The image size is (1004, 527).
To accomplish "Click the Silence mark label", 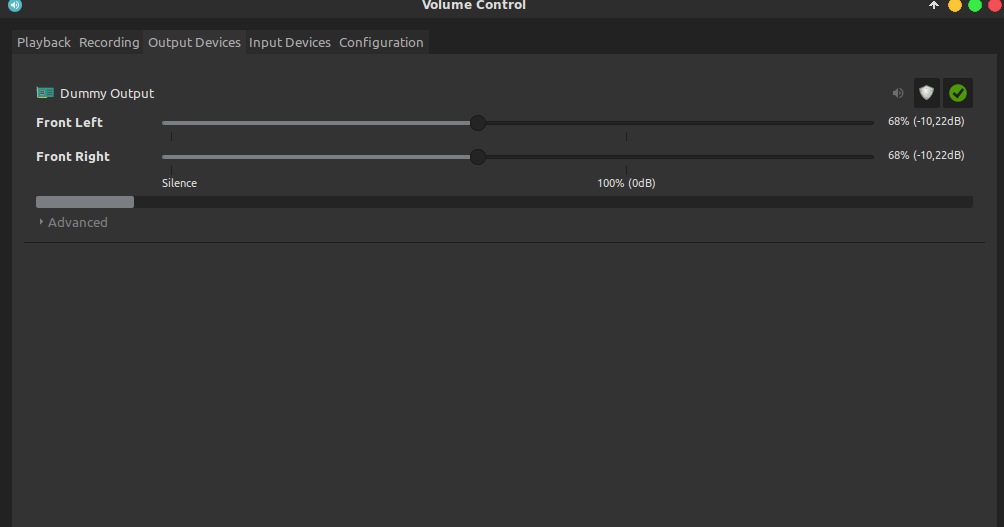I will click(x=180, y=183).
